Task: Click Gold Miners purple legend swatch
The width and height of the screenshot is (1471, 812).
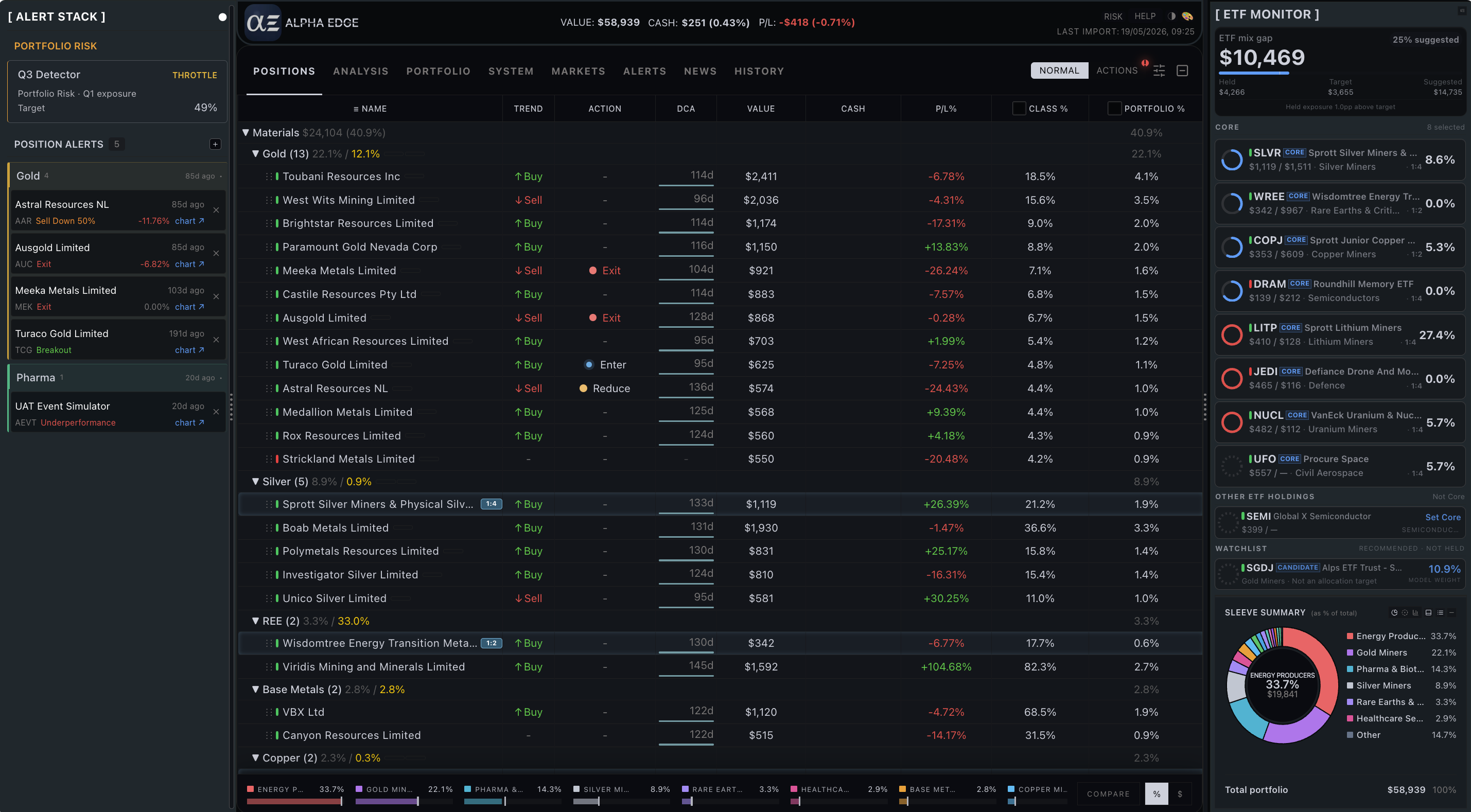Action: 1350,652
